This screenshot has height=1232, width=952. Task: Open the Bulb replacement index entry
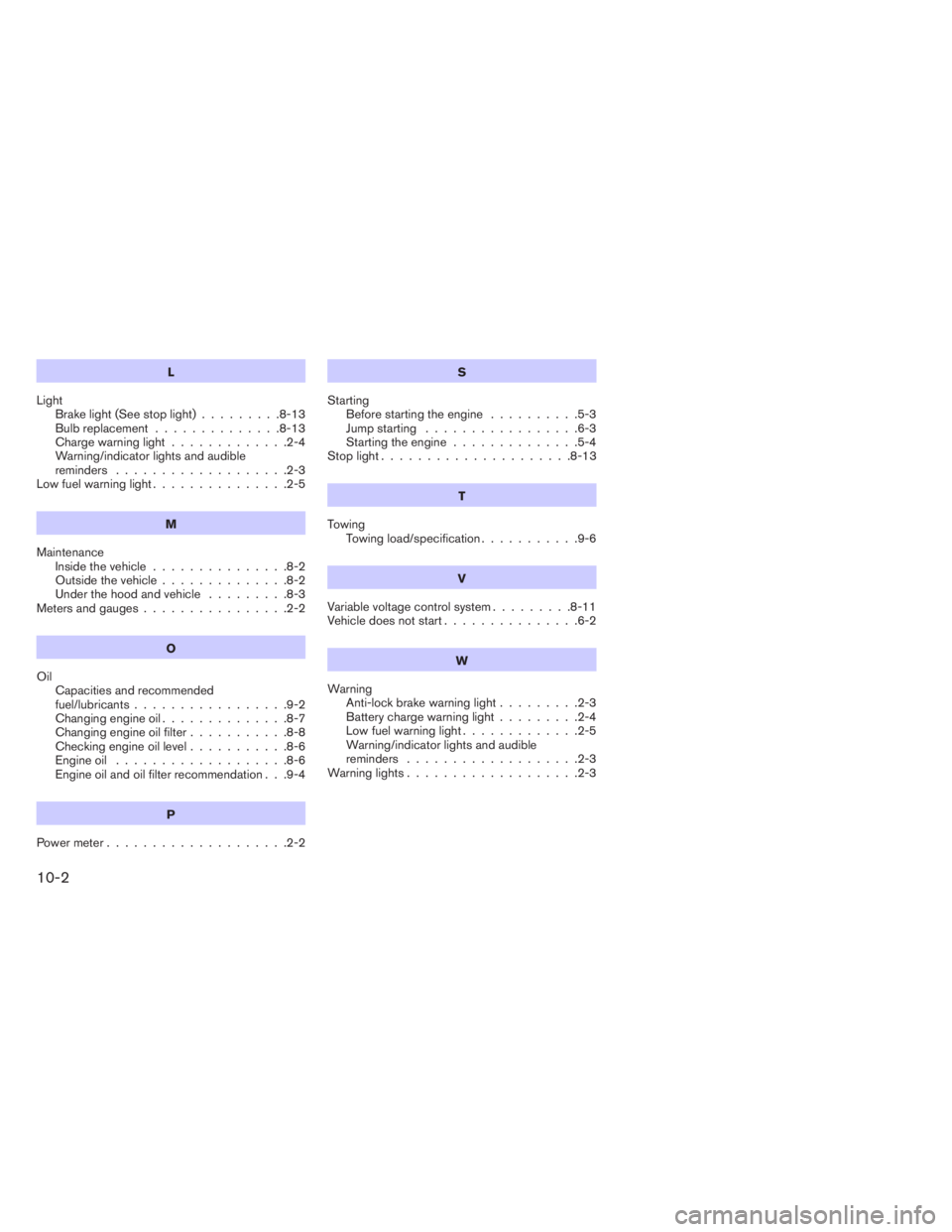[178, 429]
